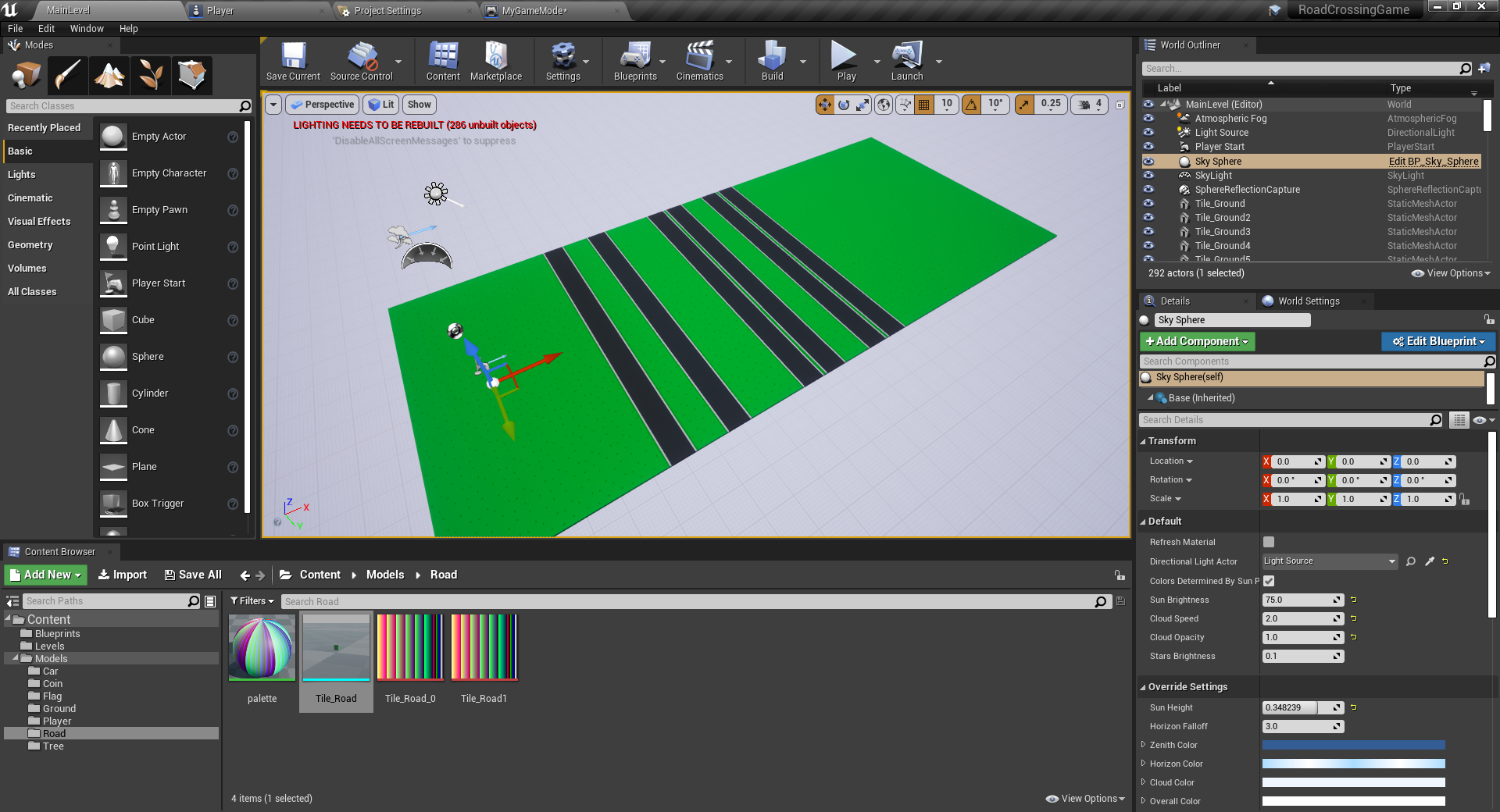Select Paint mode brush icon
The height and width of the screenshot is (812, 1500).
(x=68, y=76)
